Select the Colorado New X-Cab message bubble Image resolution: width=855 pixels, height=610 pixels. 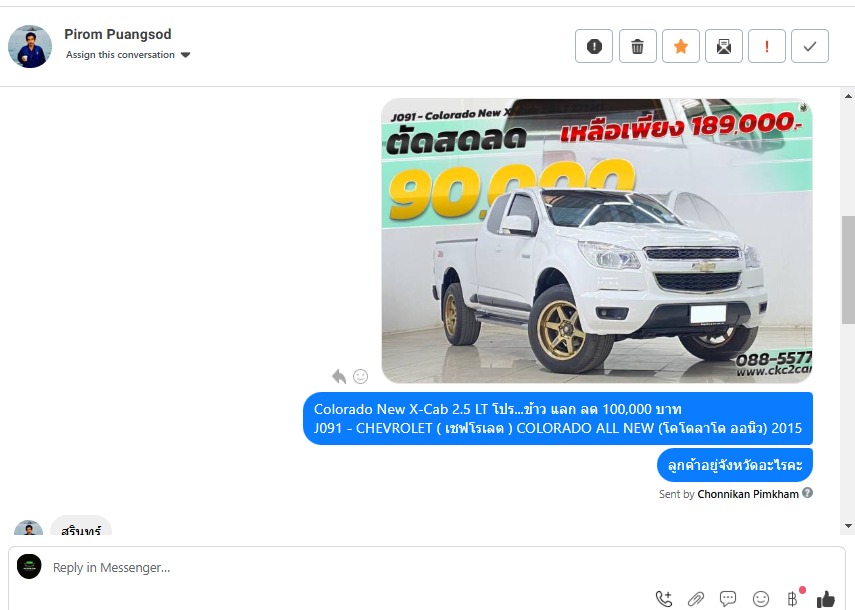(558, 418)
